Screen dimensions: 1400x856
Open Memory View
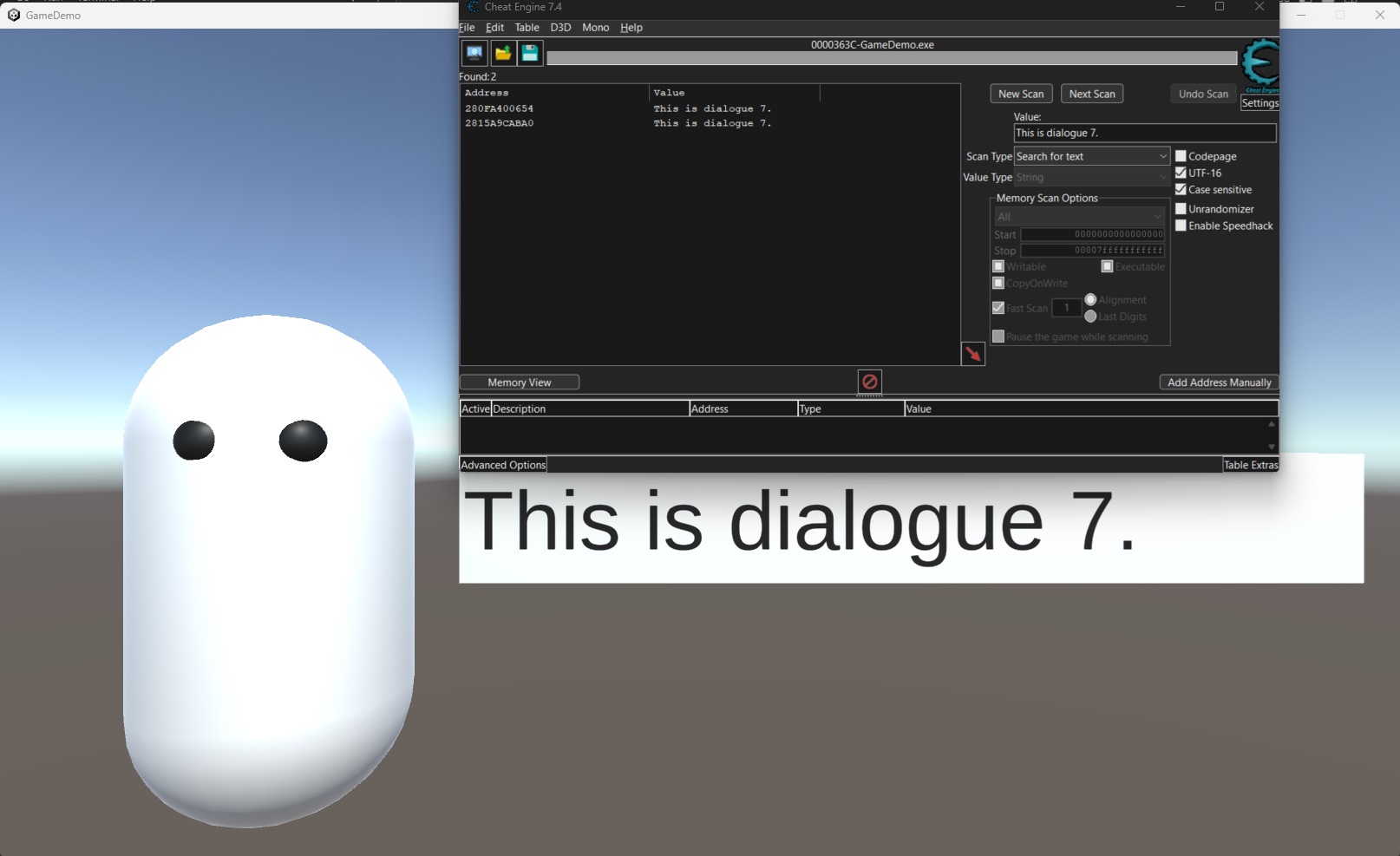pyautogui.click(x=520, y=382)
